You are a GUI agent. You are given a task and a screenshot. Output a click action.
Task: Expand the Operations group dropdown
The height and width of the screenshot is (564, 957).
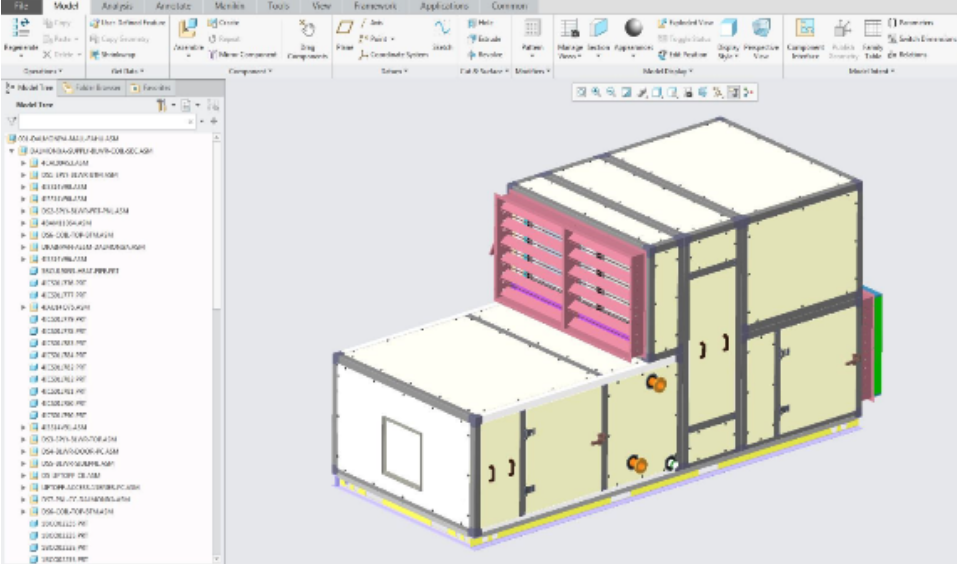tap(42, 72)
